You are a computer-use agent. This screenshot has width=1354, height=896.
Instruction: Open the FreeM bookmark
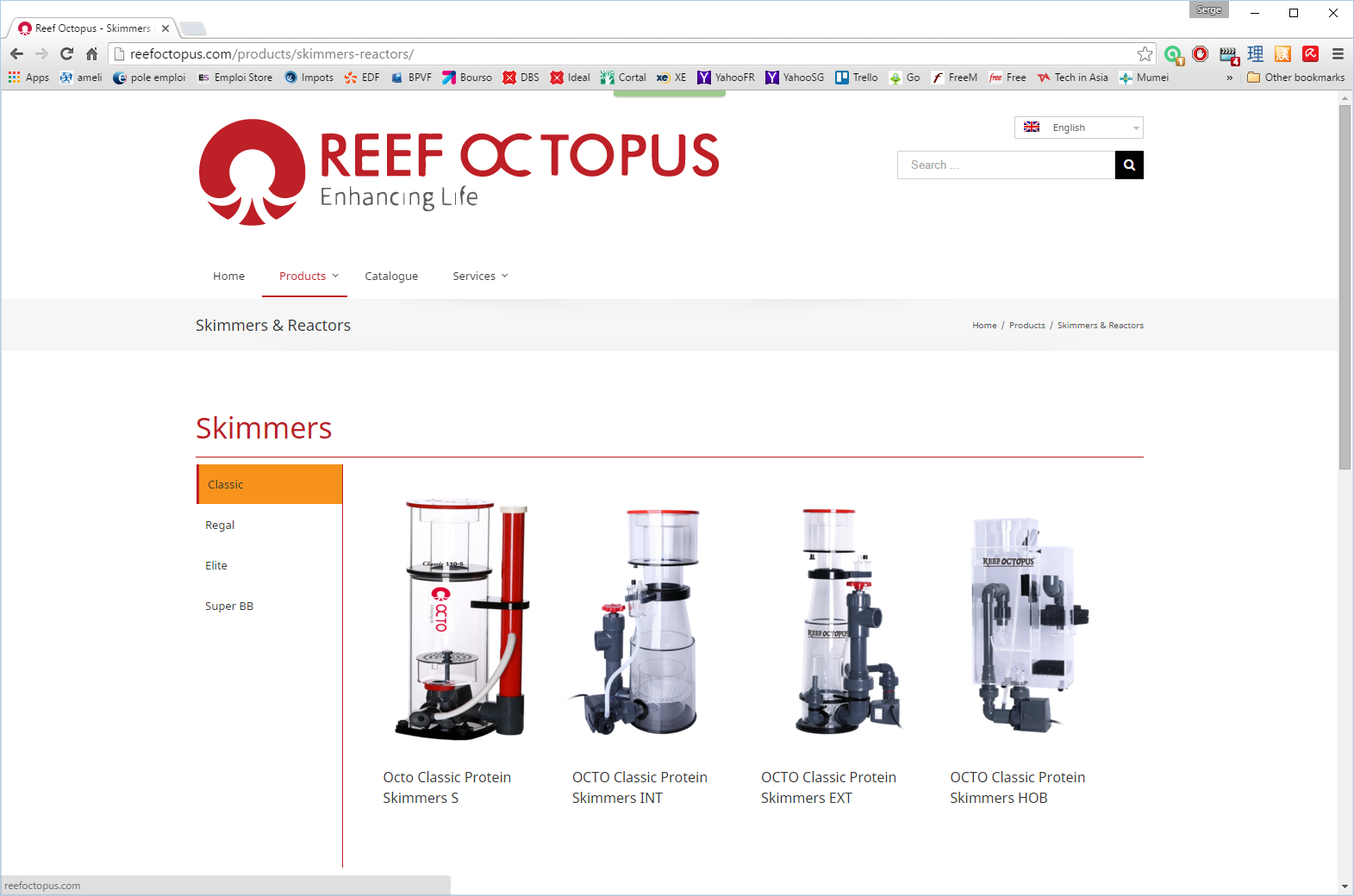coord(954,78)
